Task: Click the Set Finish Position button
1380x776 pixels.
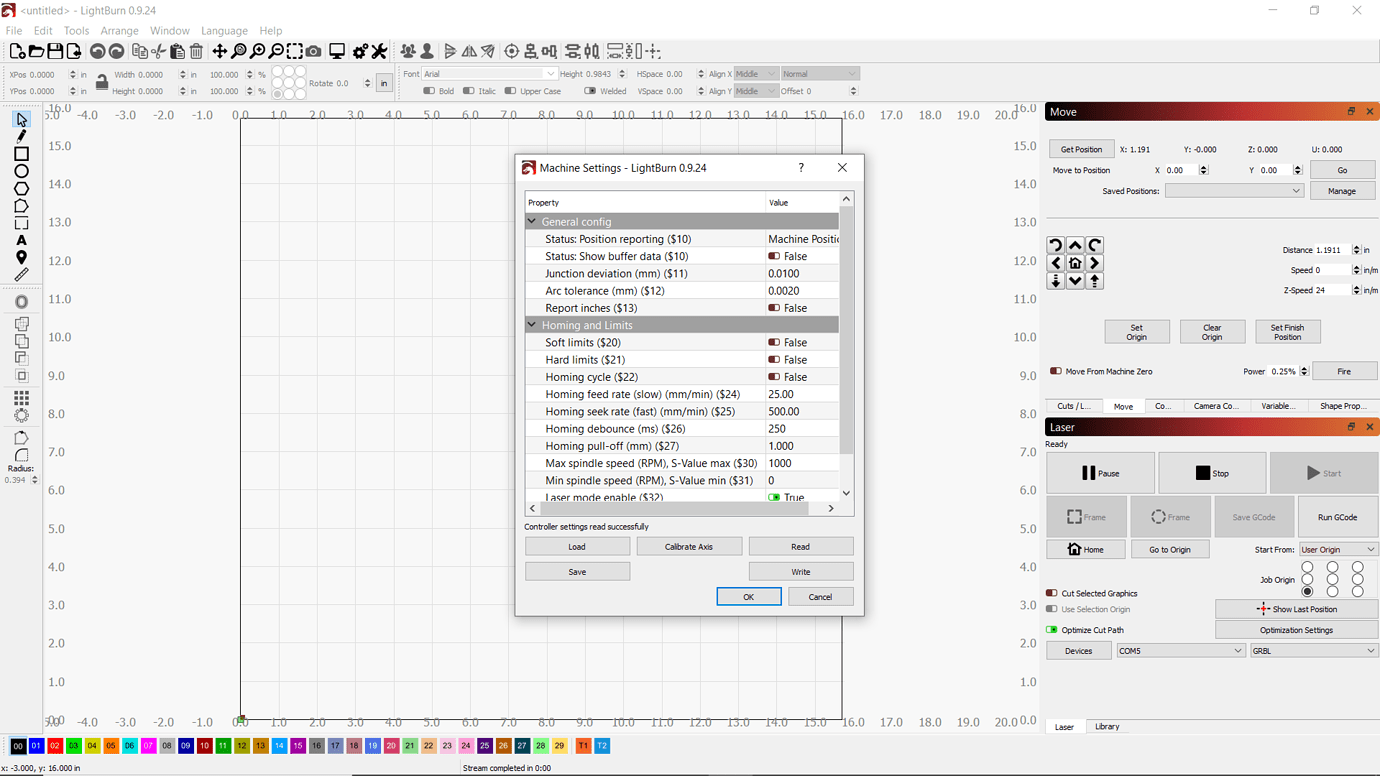Action: [1287, 332]
